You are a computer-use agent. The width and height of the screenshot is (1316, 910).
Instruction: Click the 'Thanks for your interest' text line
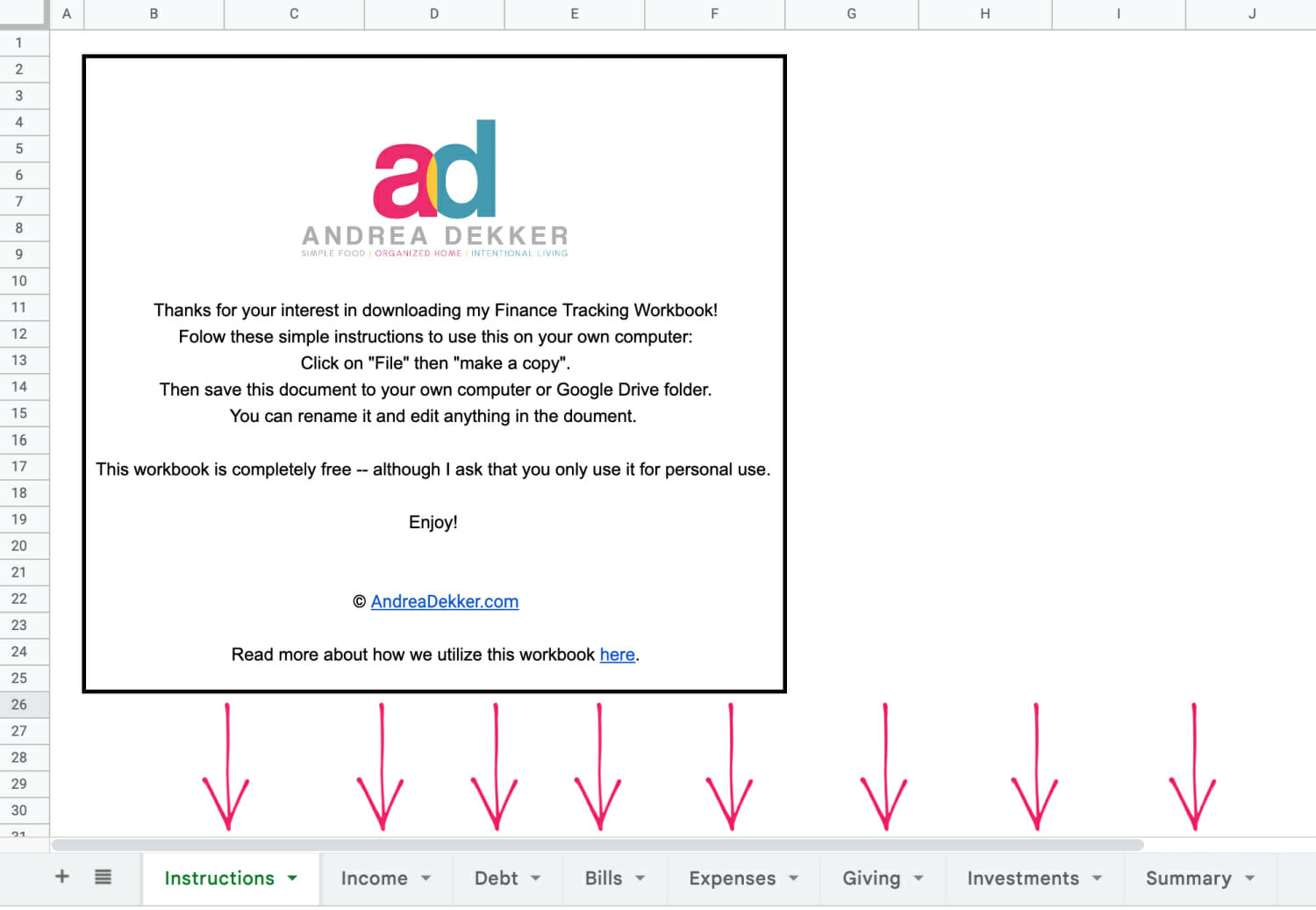(x=435, y=310)
